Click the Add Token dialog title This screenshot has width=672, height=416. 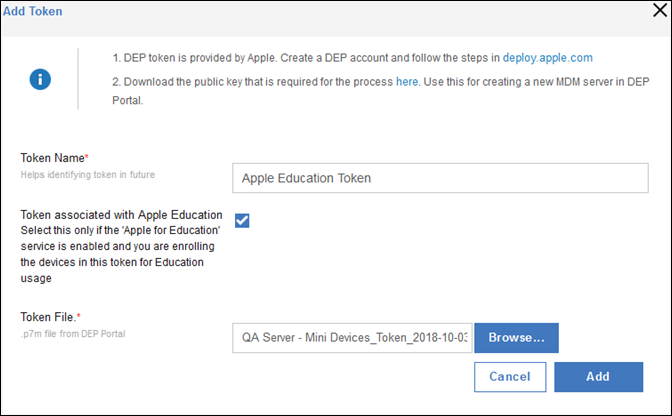(x=33, y=11)
